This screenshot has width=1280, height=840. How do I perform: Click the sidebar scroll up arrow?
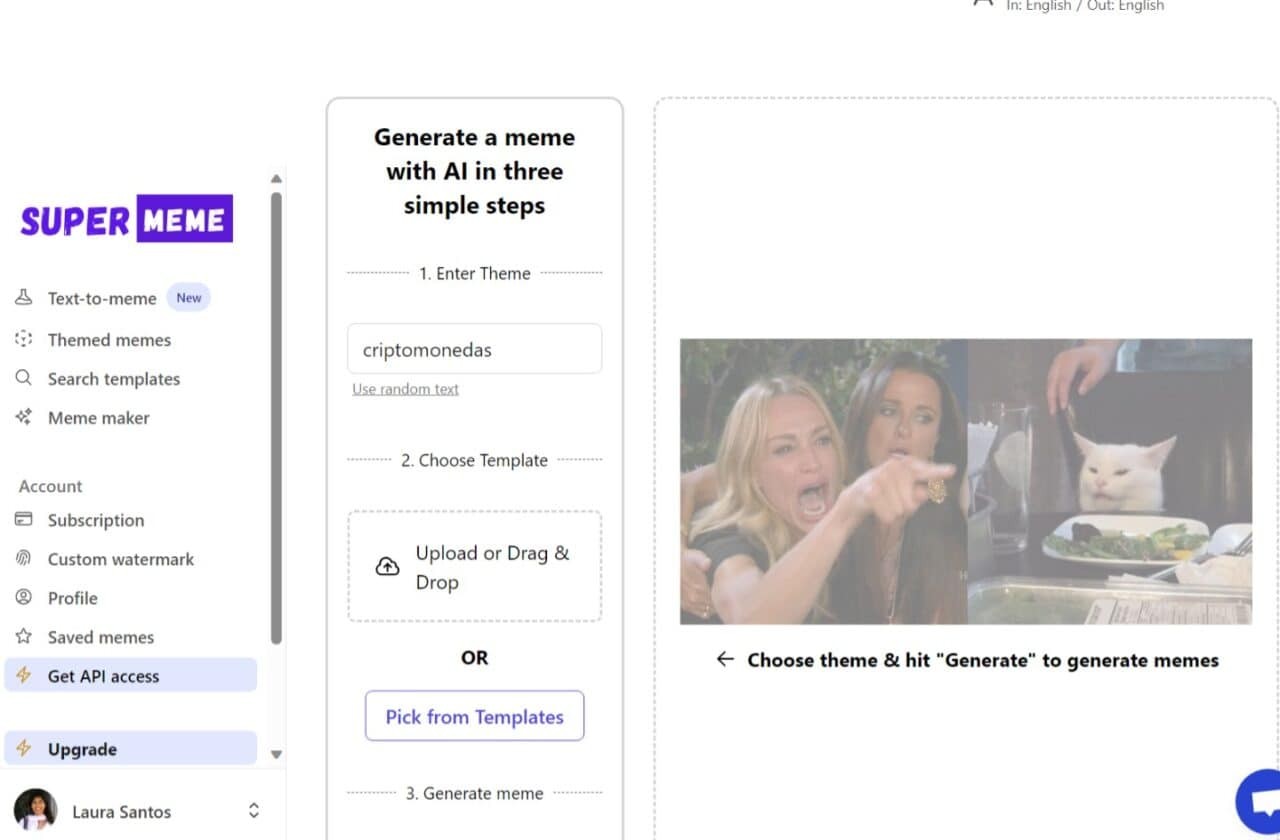coord(277,179)
